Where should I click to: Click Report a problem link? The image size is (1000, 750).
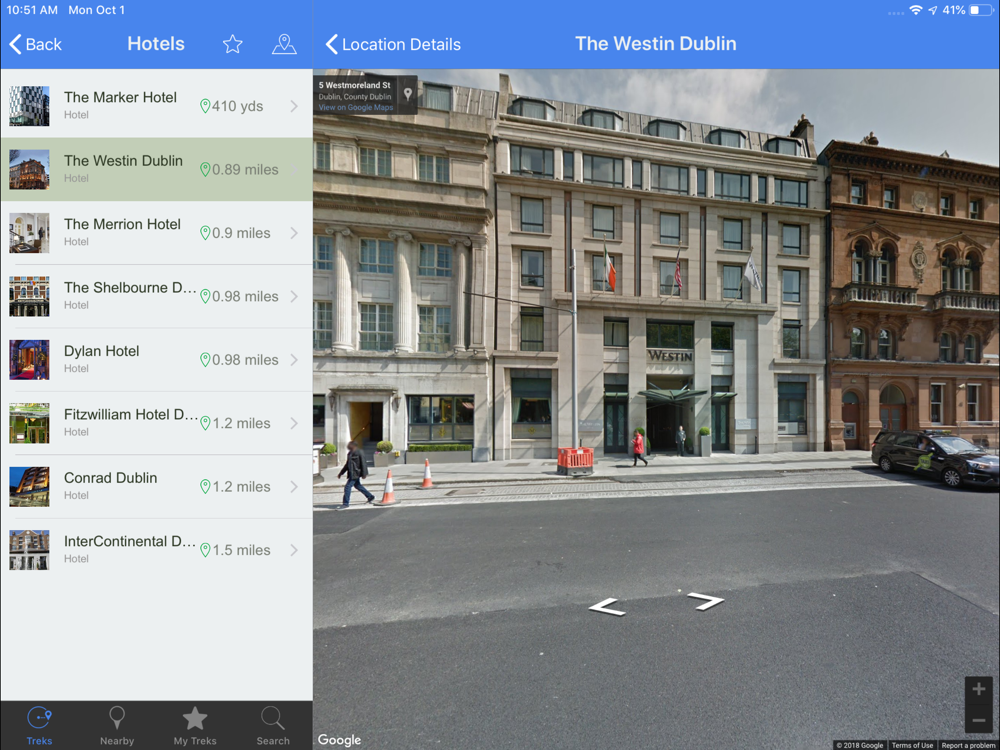pyautogui.click(x=967, y=745)
